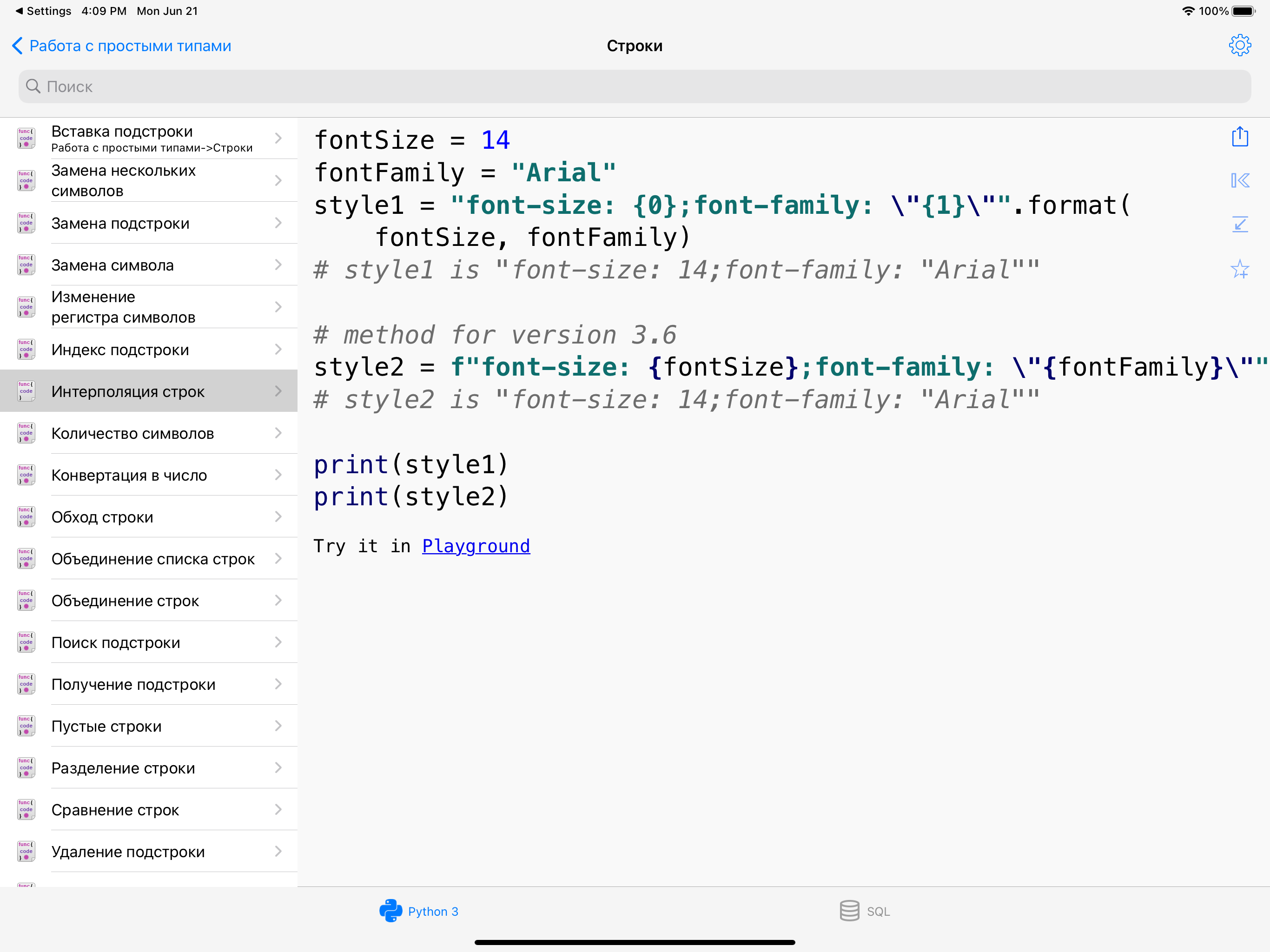Viewport: 1270px width, 952px height.
Task: Click code icon beside Замена подстроки
Action: tap(26, 223)
